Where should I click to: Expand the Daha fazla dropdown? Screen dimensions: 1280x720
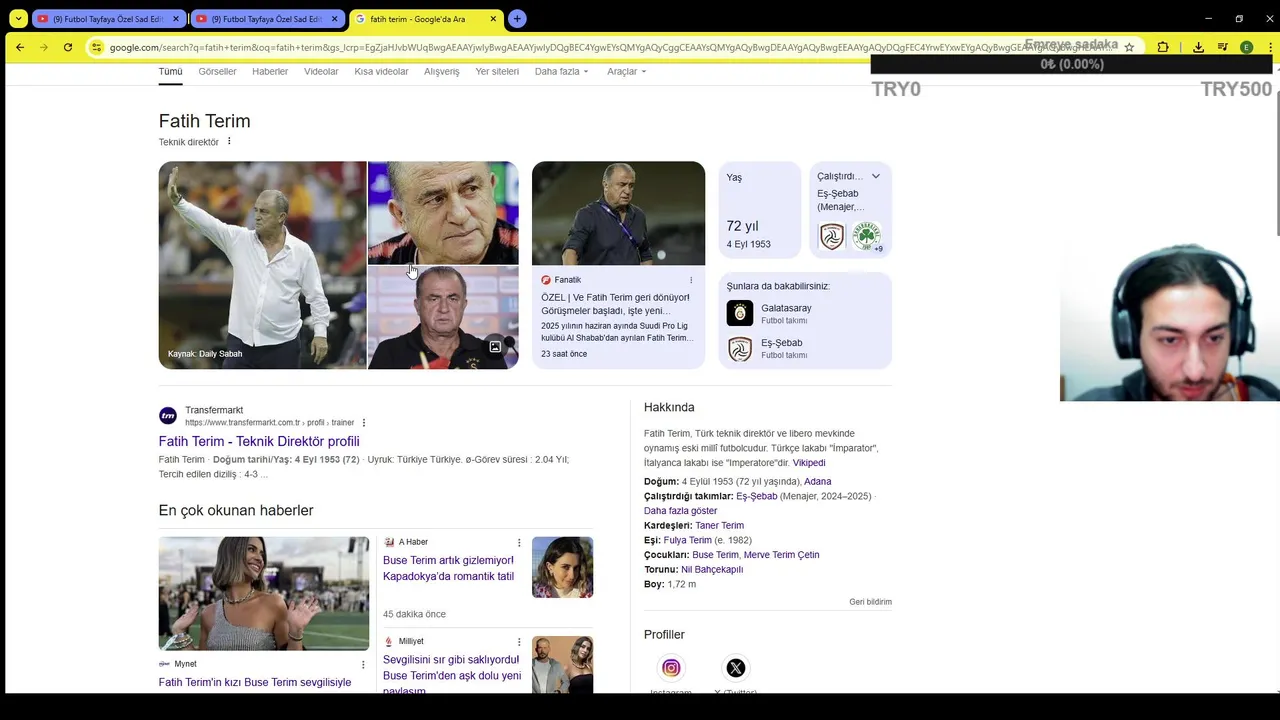coord(561,72)
